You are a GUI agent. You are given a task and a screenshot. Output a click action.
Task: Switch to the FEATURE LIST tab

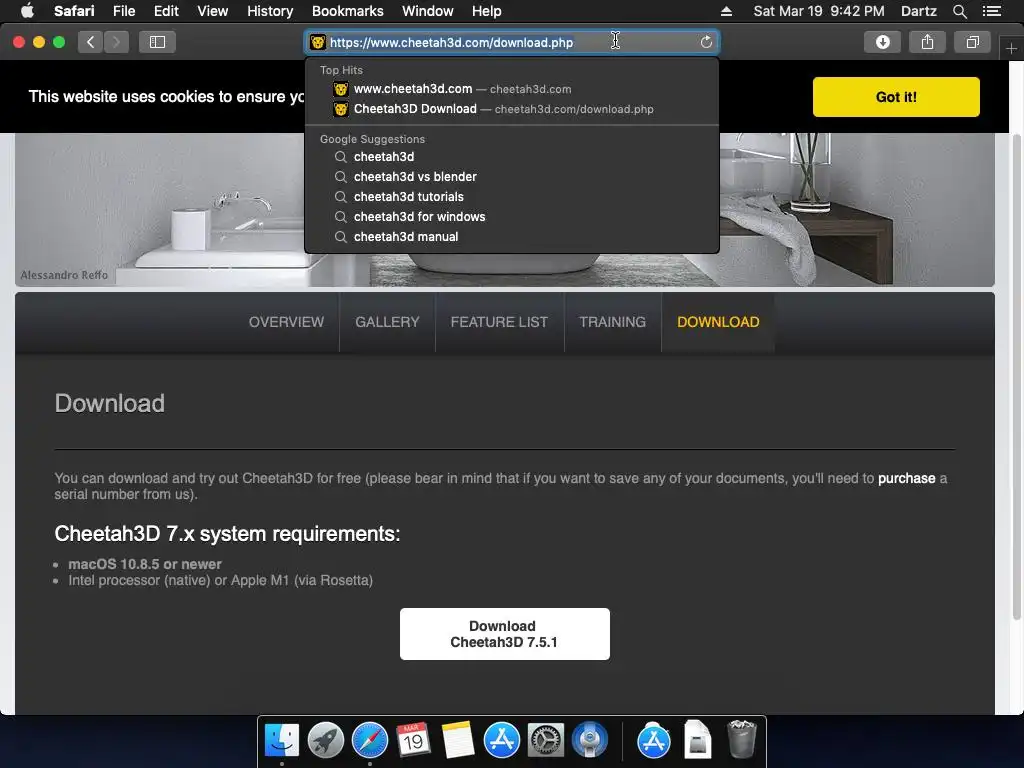499,322
